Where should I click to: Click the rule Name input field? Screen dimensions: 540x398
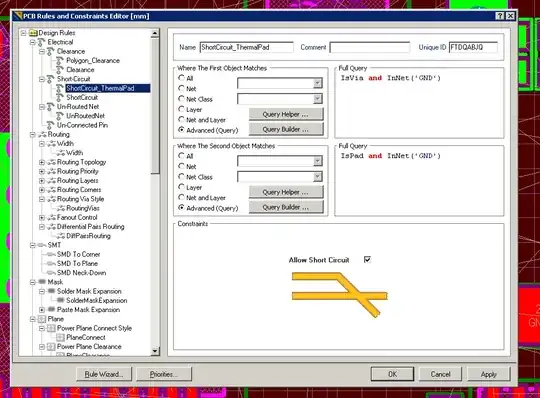point(247,47)
